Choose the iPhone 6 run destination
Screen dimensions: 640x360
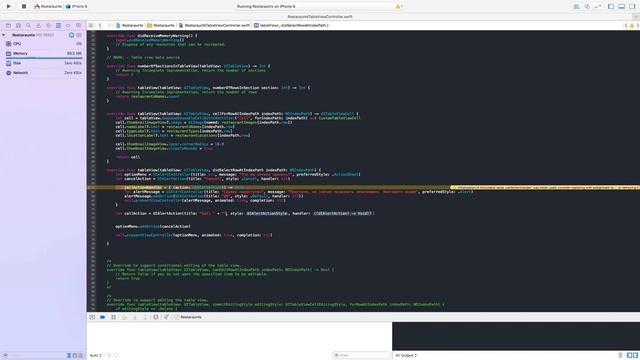(77, 7)
